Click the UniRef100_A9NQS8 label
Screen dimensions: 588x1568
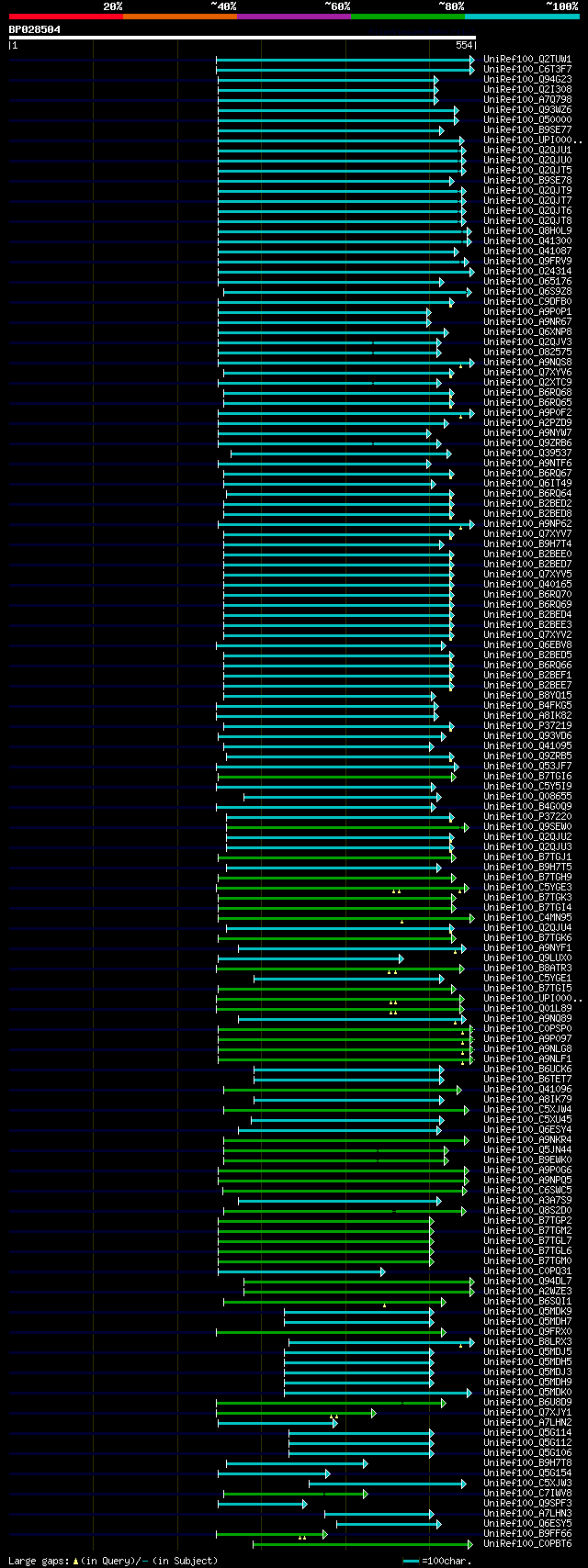coord(527,362)
